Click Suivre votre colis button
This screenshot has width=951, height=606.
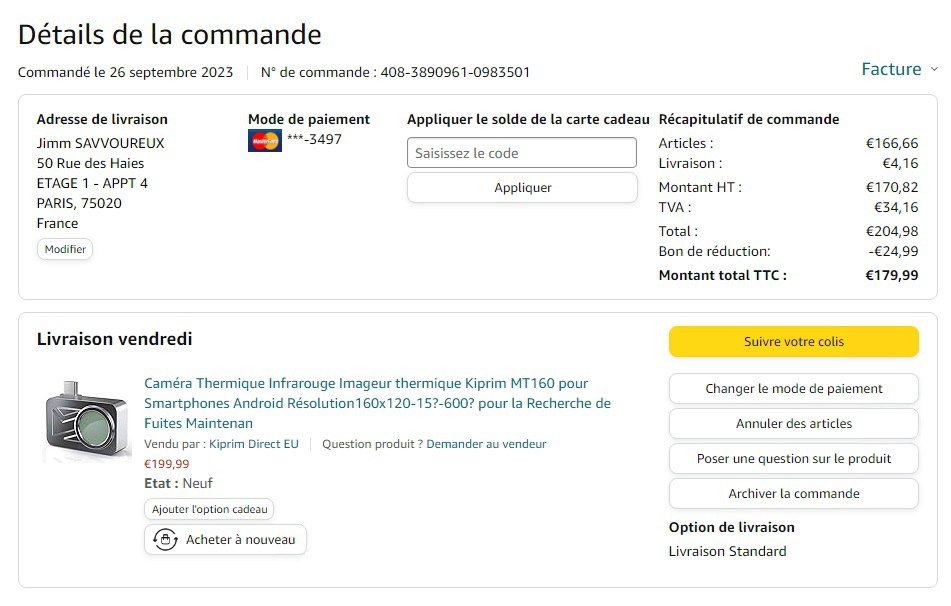pos(793,342)
